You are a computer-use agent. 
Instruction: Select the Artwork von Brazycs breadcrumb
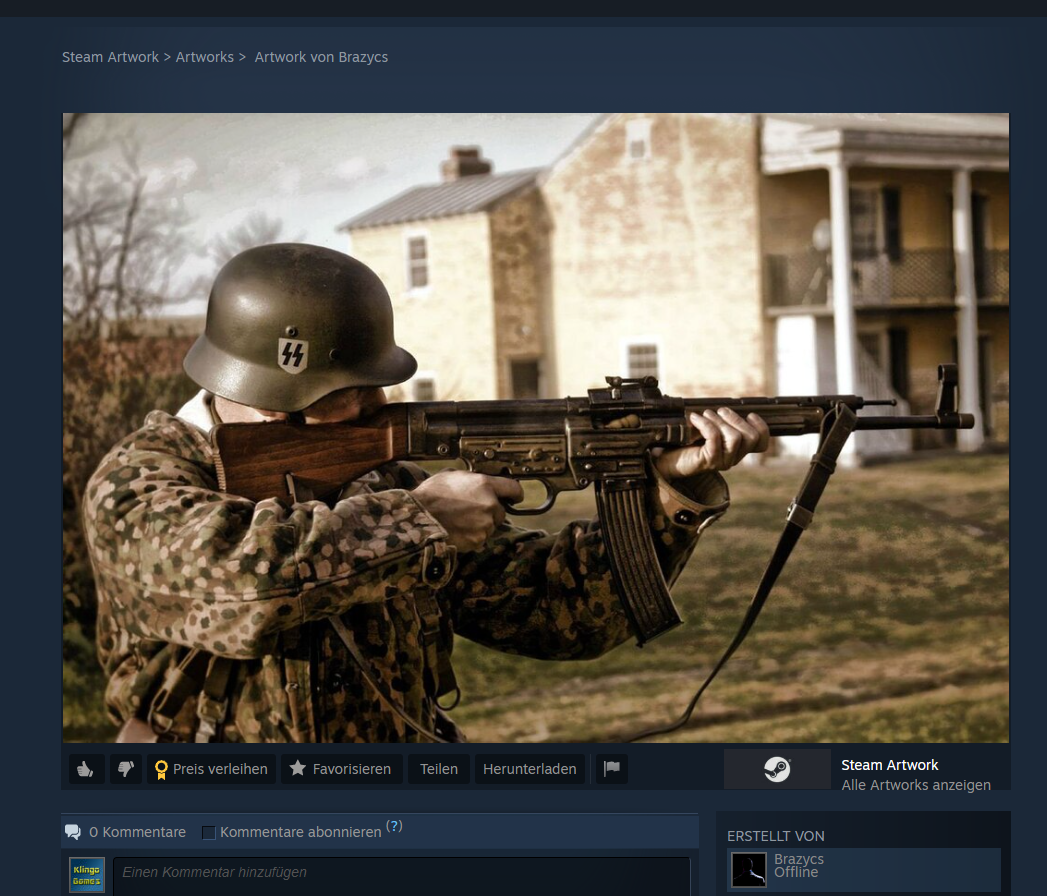pyautogui.click(x=321, y=57)
